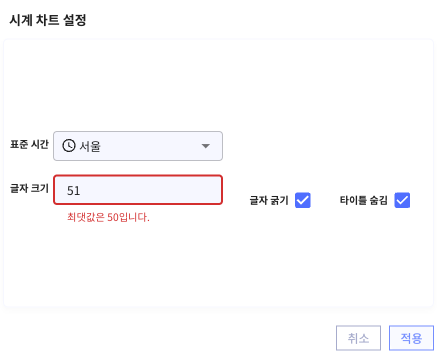
Task: Uncheck the 글자 굵기 checkbox
Action: click(303, 200)
